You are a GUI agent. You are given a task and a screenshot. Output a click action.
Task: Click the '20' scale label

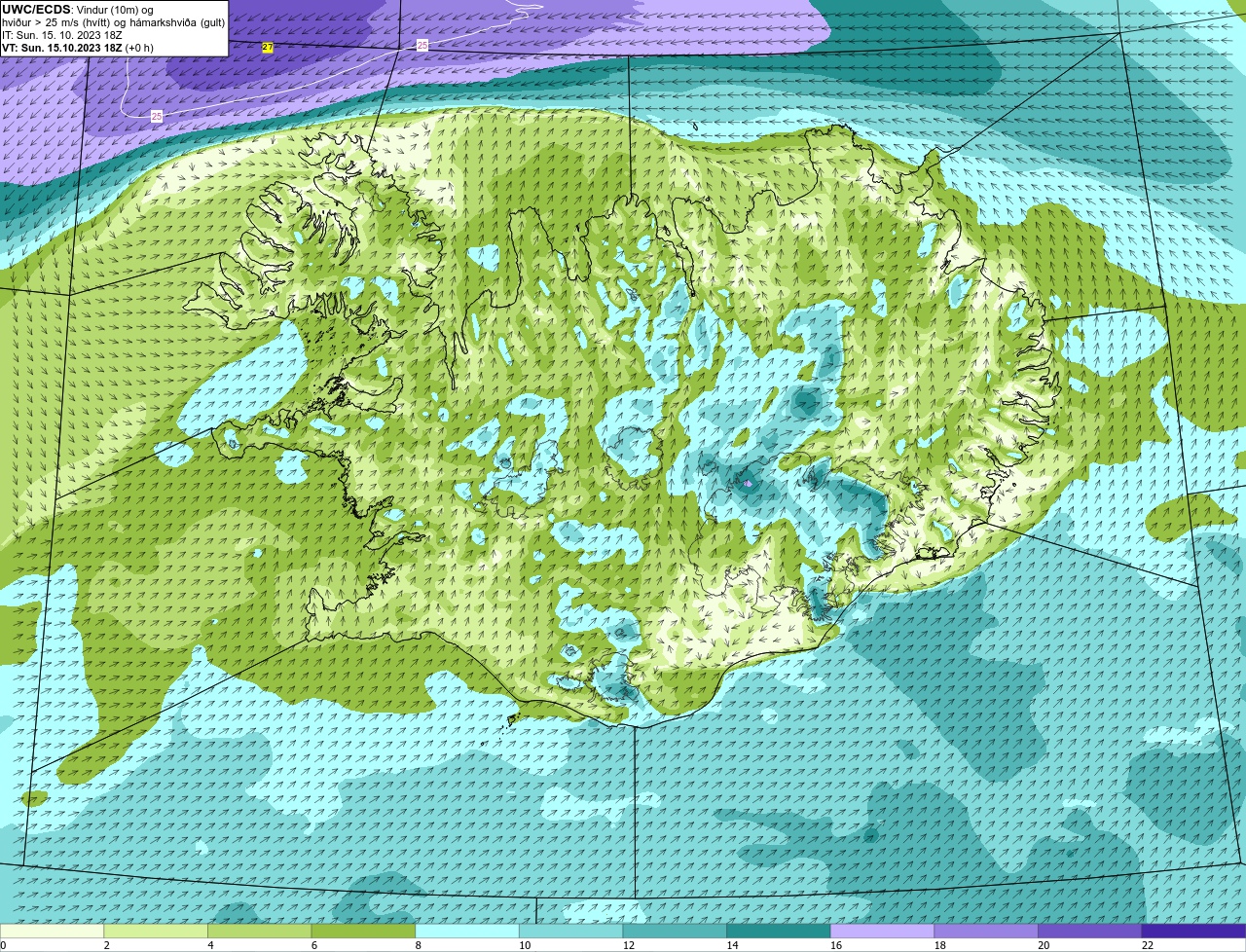(x=1044, y=945)
